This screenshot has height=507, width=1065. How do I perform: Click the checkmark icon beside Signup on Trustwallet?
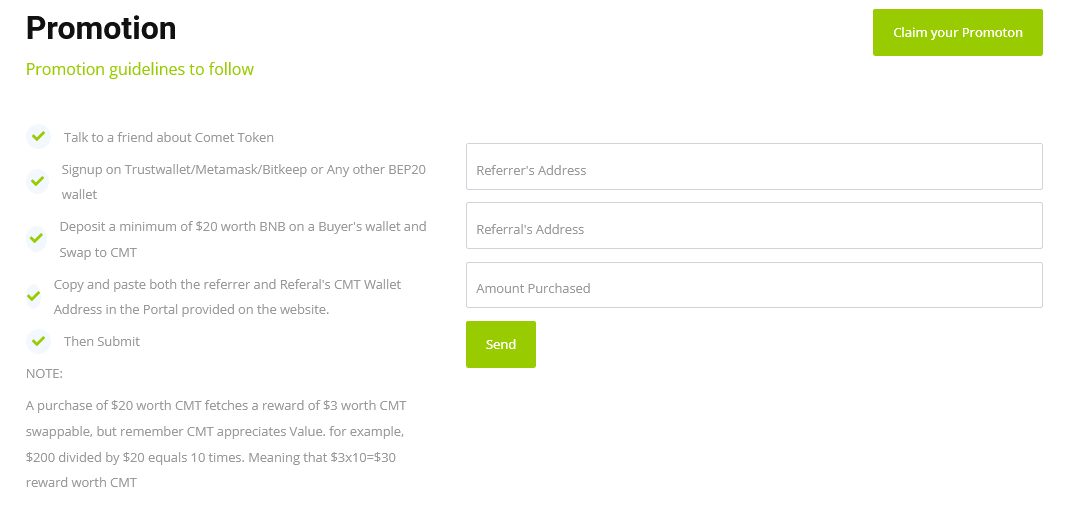click(x=38, y=181)
